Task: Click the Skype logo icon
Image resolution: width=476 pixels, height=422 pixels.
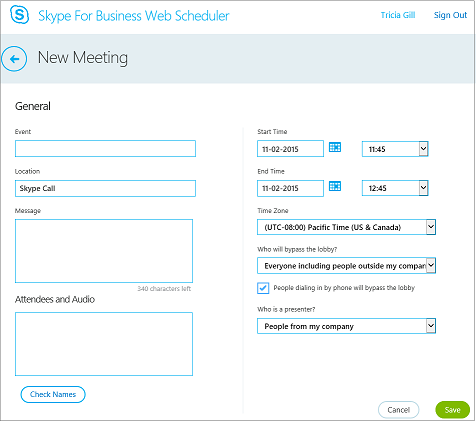Action: click(19, 15)
